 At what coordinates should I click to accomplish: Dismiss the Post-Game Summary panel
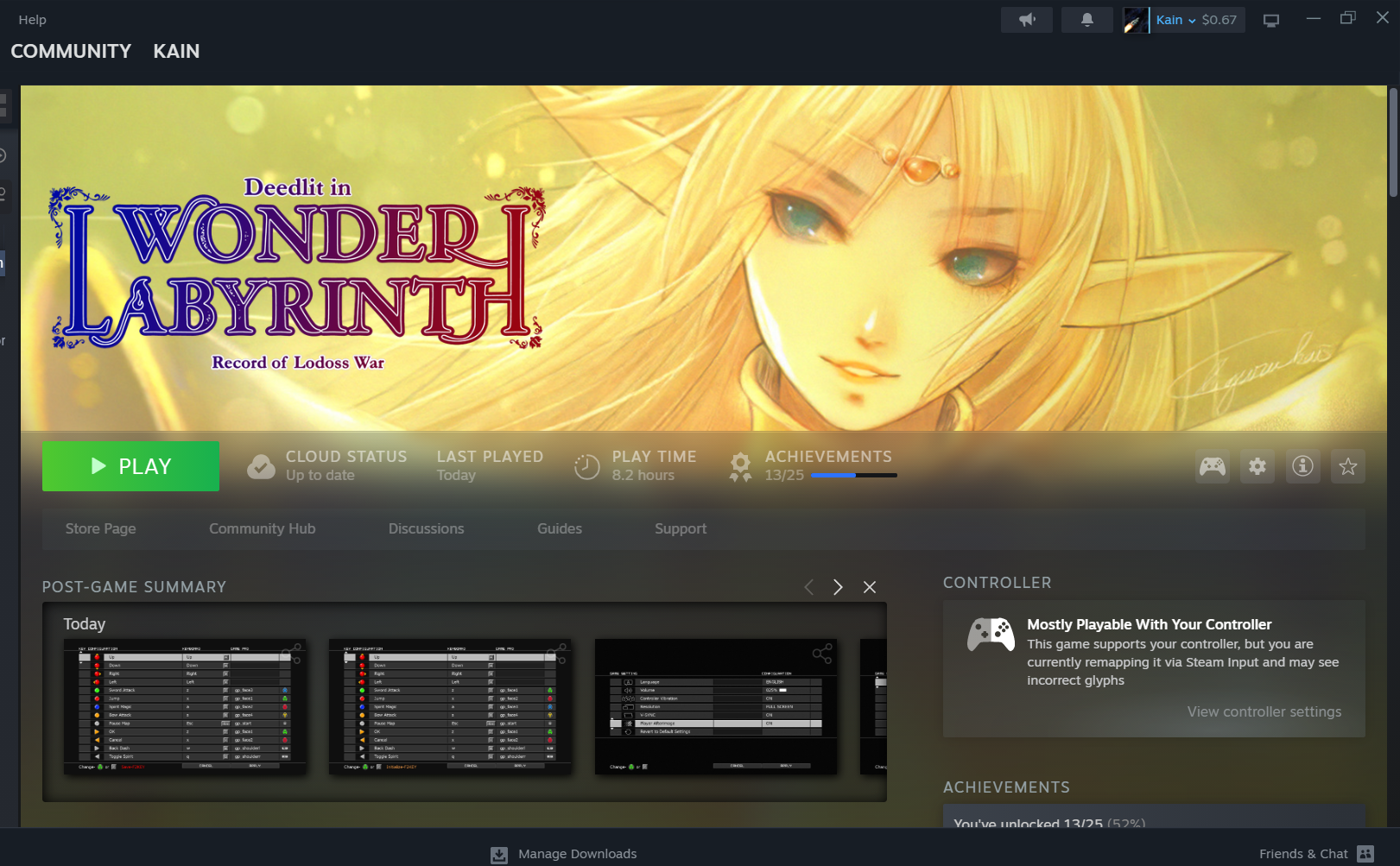pos(870,587)
